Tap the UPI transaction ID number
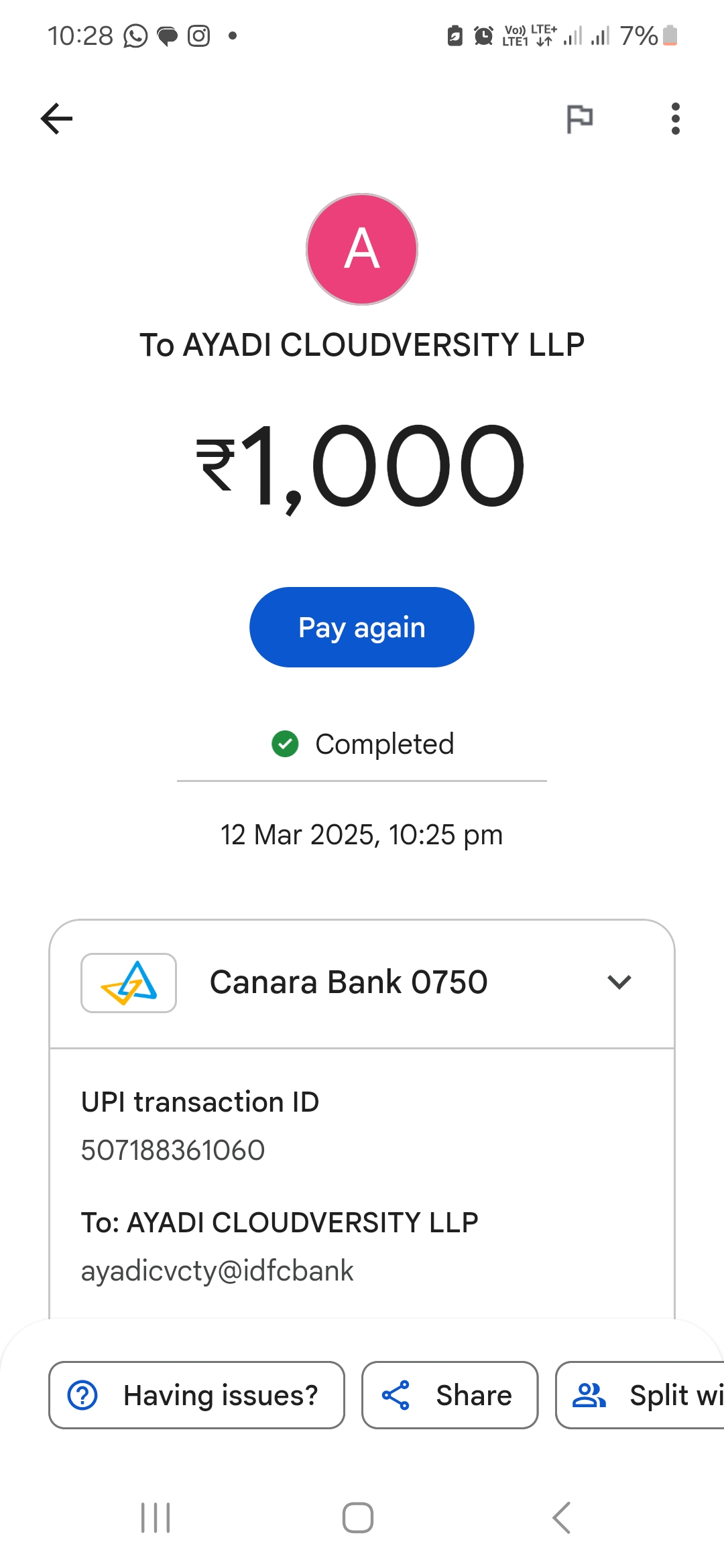 click(x=173, y=1151)
